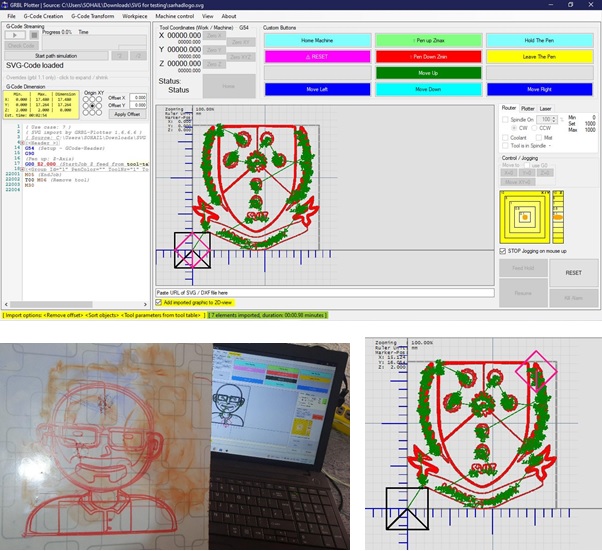Click the blue Move Left button
Screen dimensions: 602x551
pyautogui.click(x=317, y=89)
